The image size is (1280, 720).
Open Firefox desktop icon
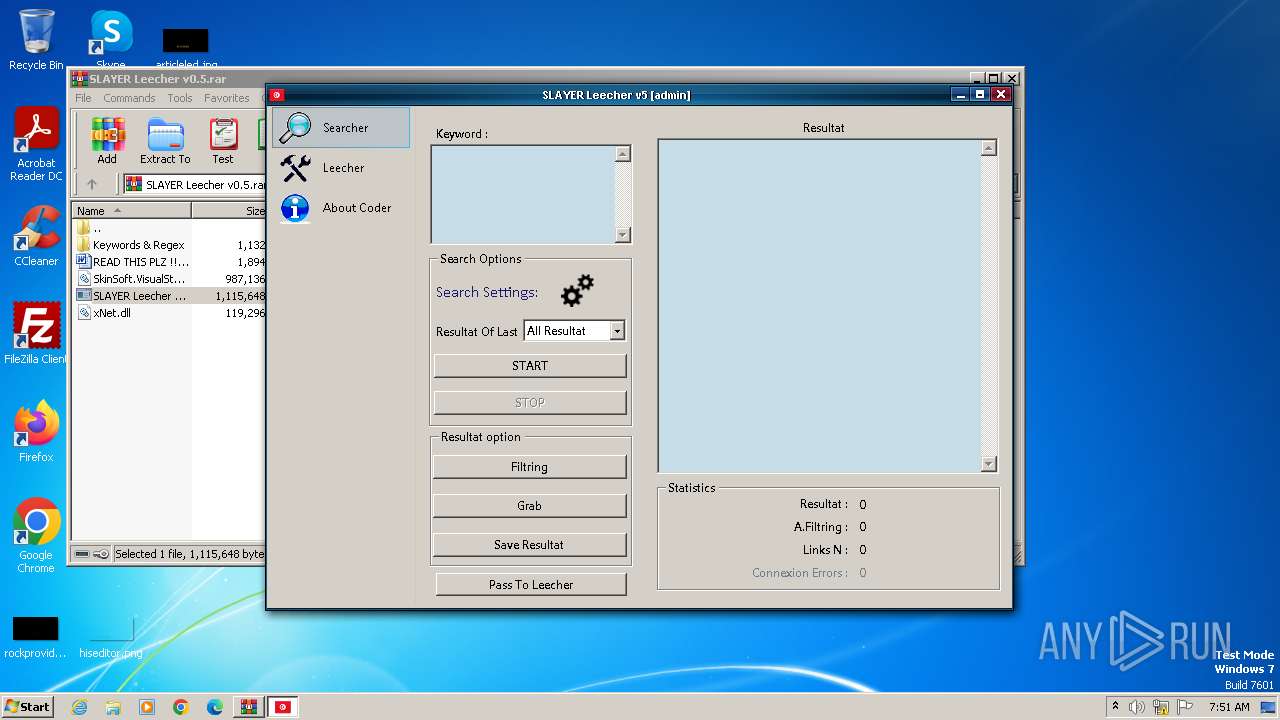click(x=36, y=432)
